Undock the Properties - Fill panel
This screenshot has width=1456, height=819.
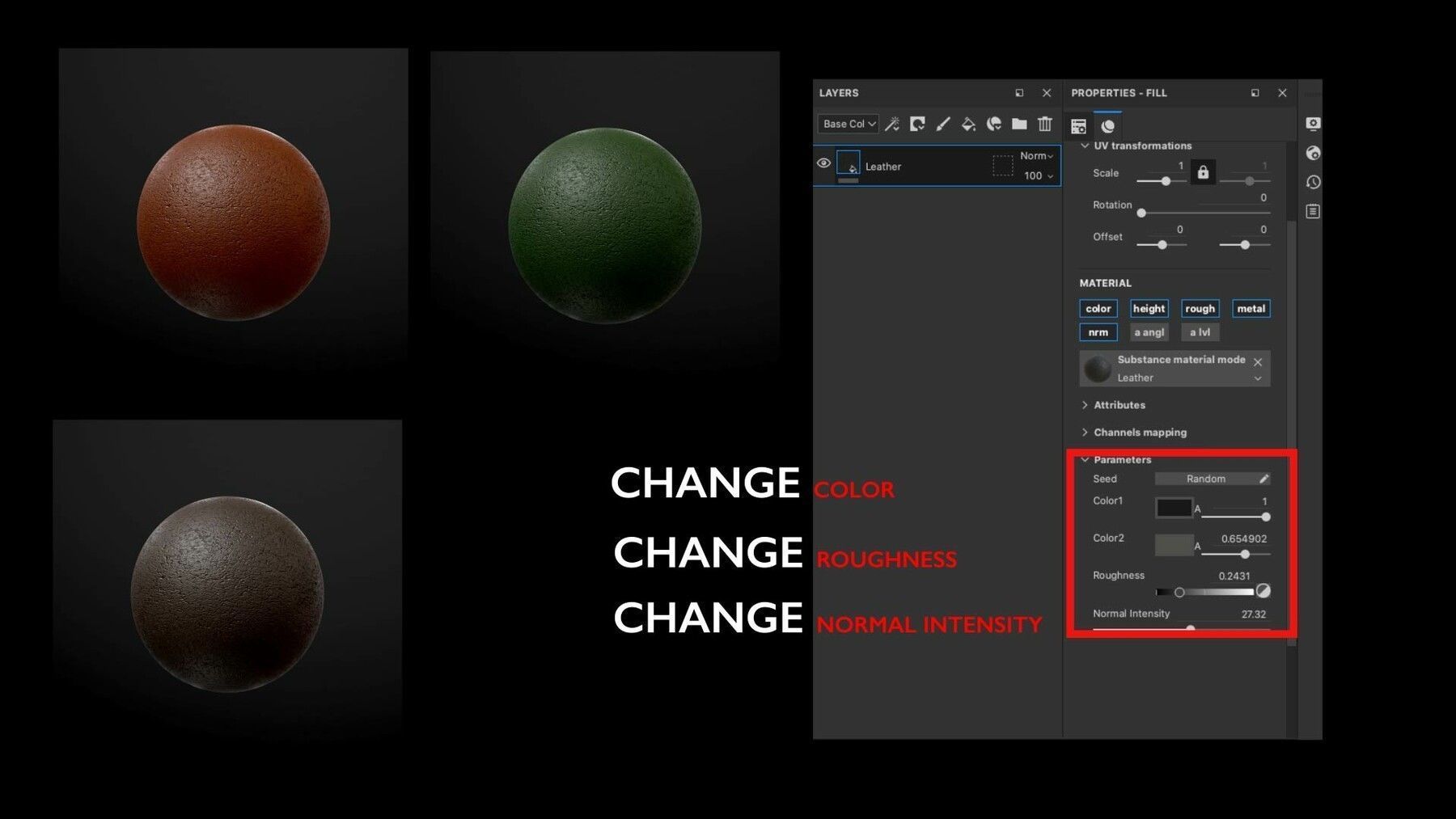(1255, 93)
